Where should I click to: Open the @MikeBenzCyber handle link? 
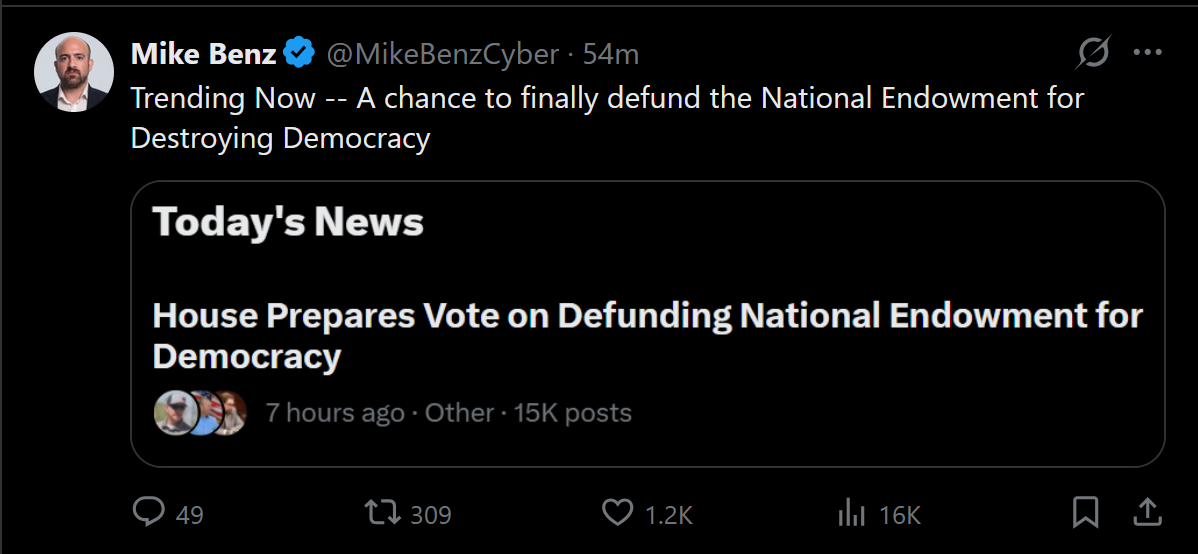443,54
